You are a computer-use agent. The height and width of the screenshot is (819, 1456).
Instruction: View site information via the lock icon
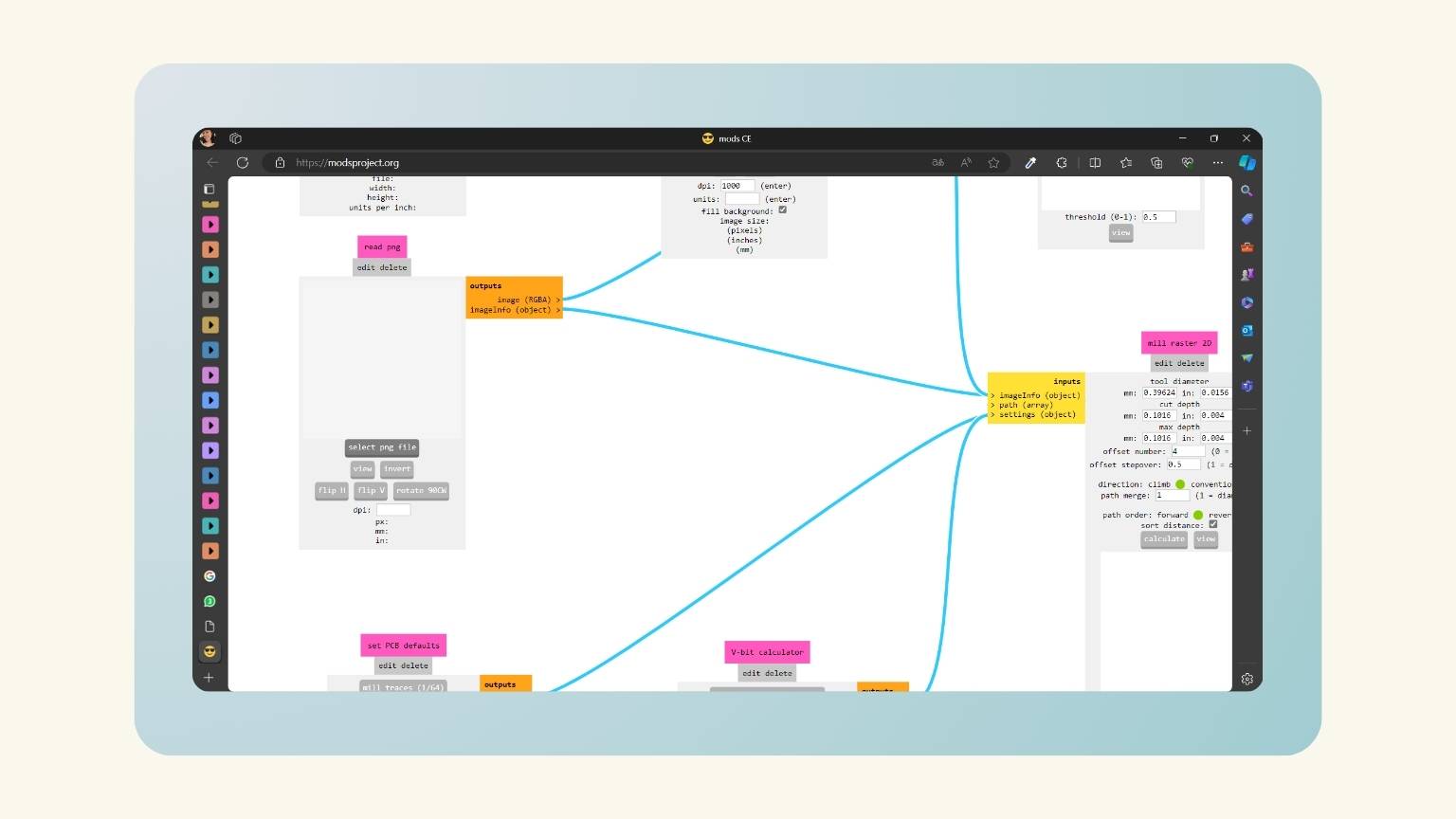[x=280, y=162]
